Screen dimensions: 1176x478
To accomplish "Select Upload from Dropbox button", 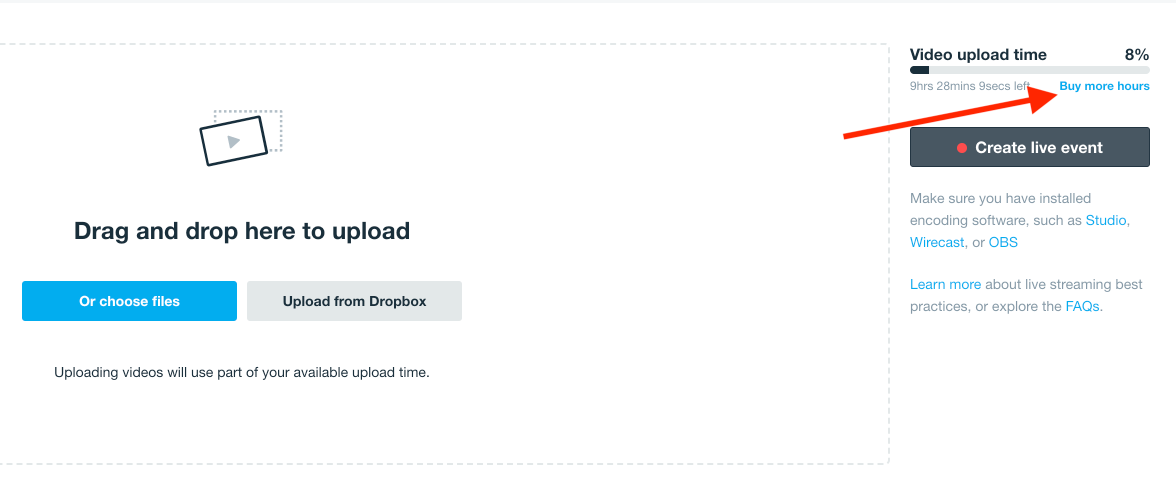I will click(354, 301).
